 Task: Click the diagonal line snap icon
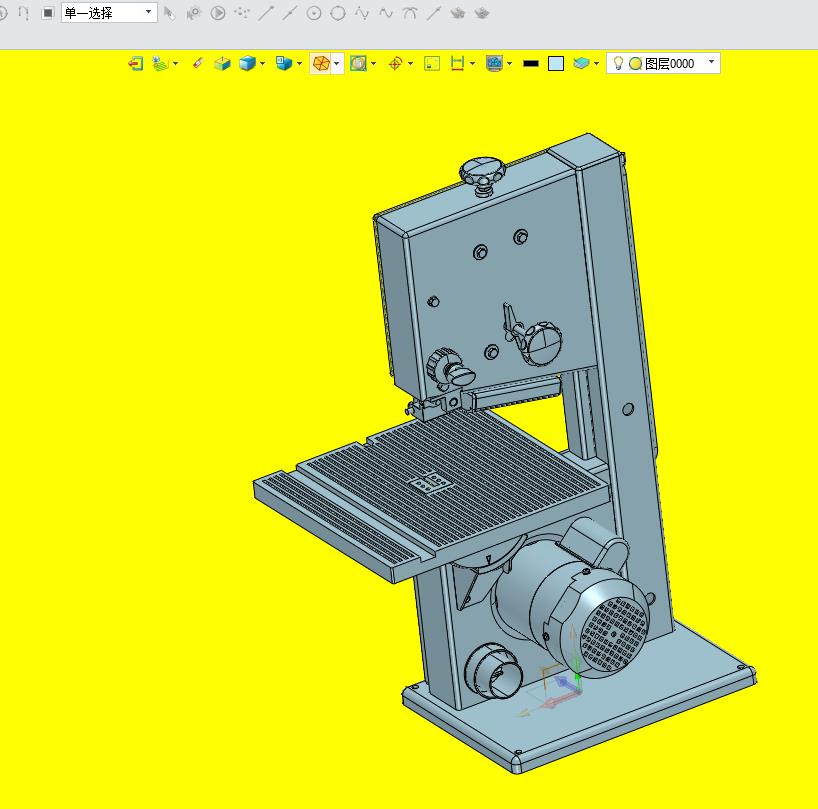tap(434, 13)
